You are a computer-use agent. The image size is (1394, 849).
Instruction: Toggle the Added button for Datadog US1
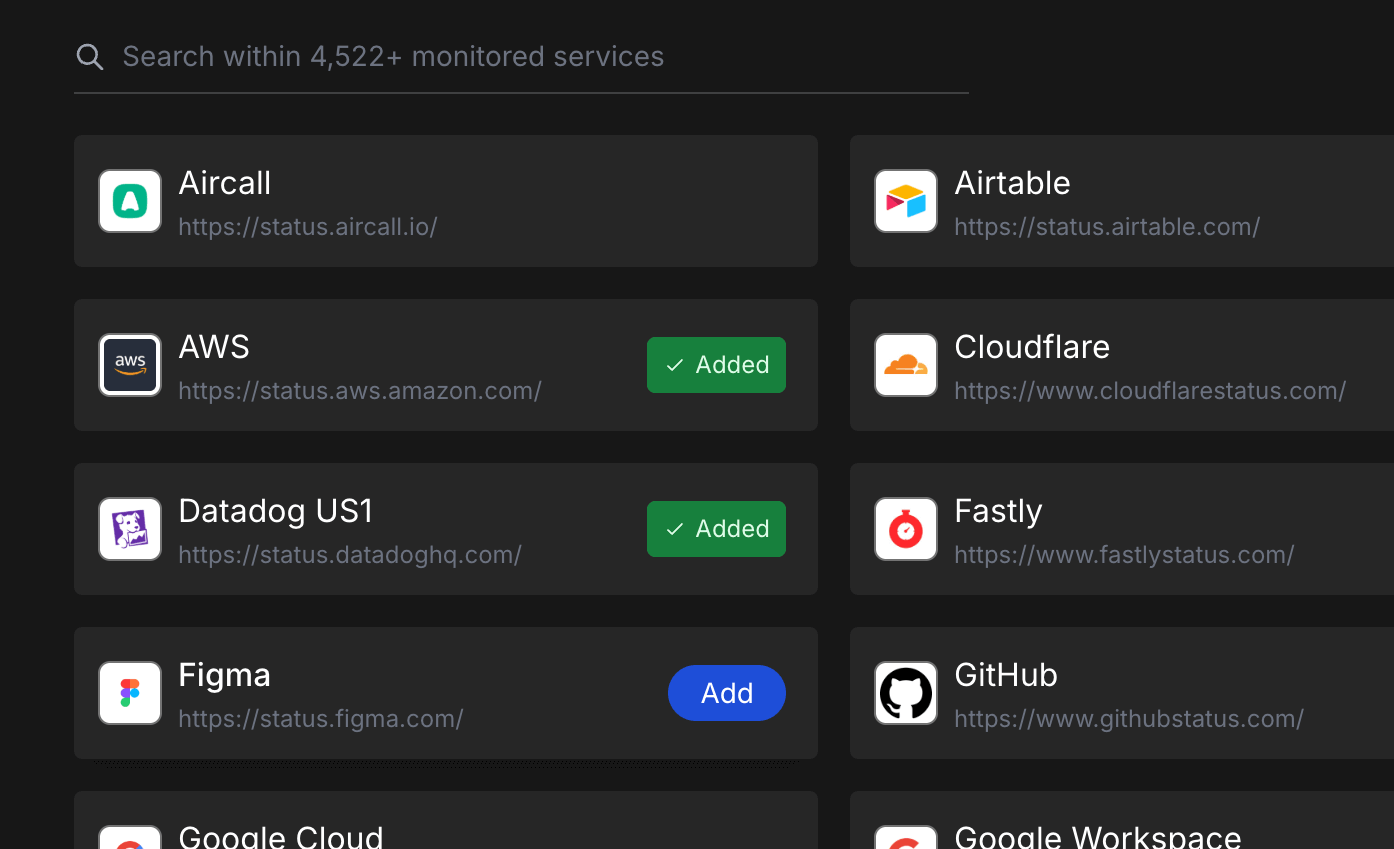tap(716, 529)
